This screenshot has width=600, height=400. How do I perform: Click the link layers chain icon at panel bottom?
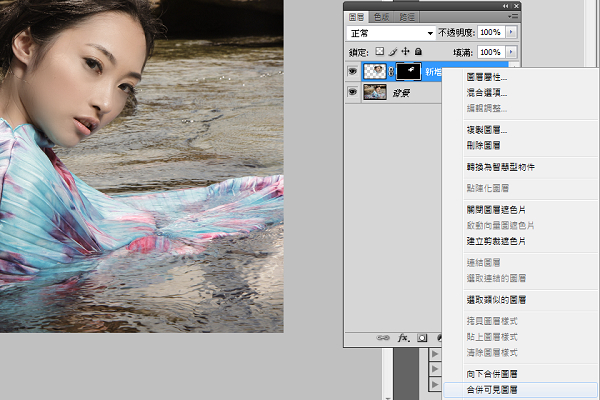pyautogui.click(x=383, y=338)
